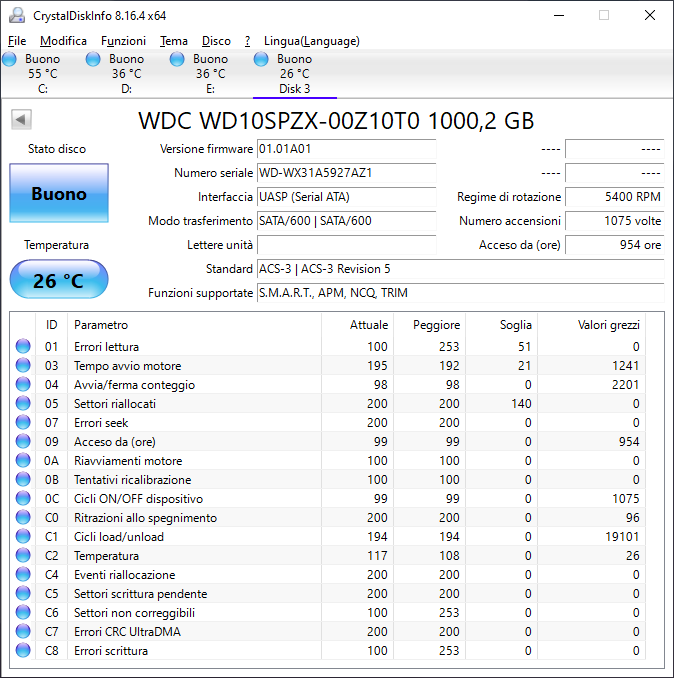Click the Attuale column header
The width and height of the screenshot is (674, 678).
click(358, 325)
